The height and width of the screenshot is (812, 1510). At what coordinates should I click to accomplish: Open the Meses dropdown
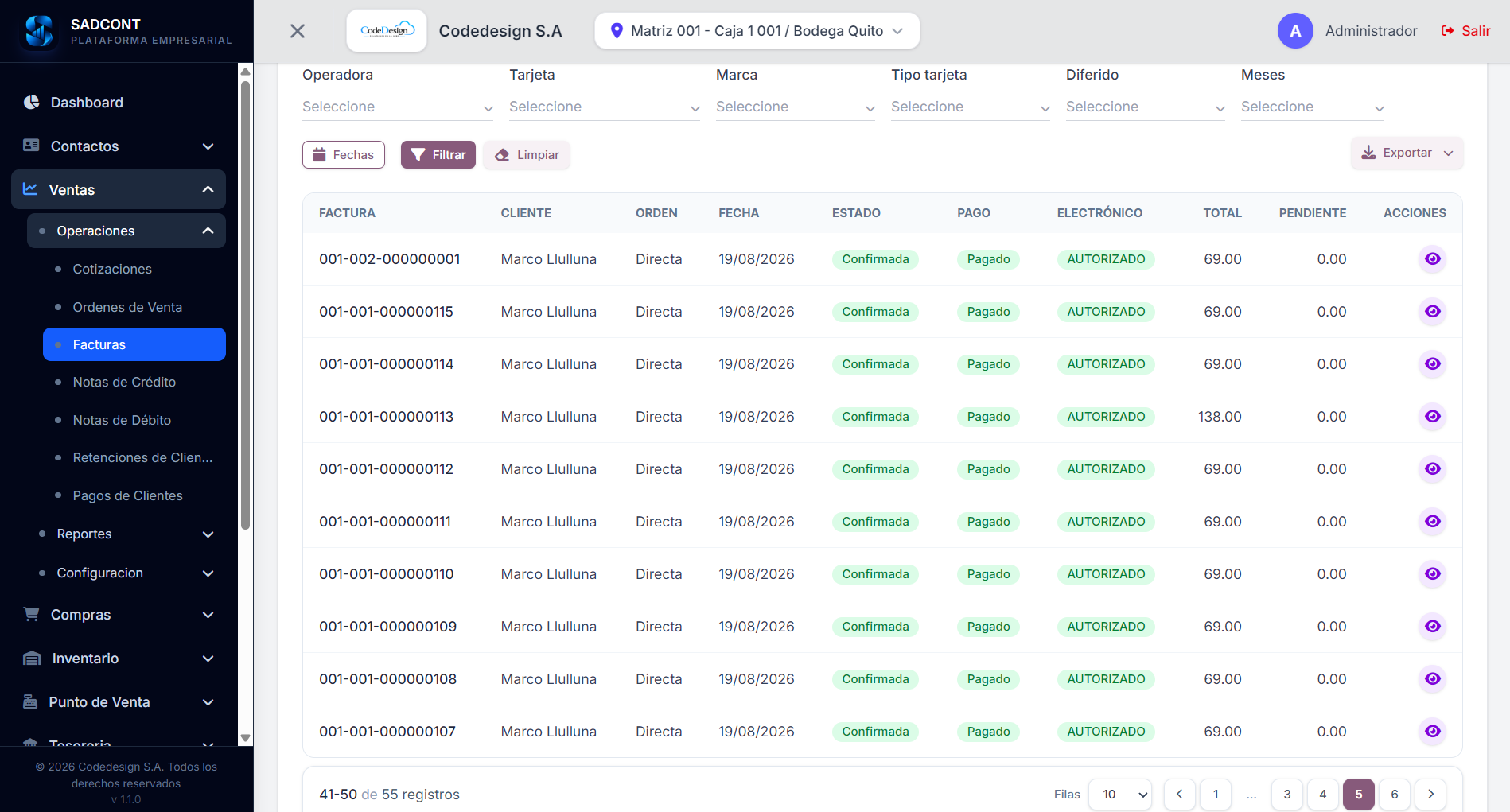click(x=1313, y=107)
